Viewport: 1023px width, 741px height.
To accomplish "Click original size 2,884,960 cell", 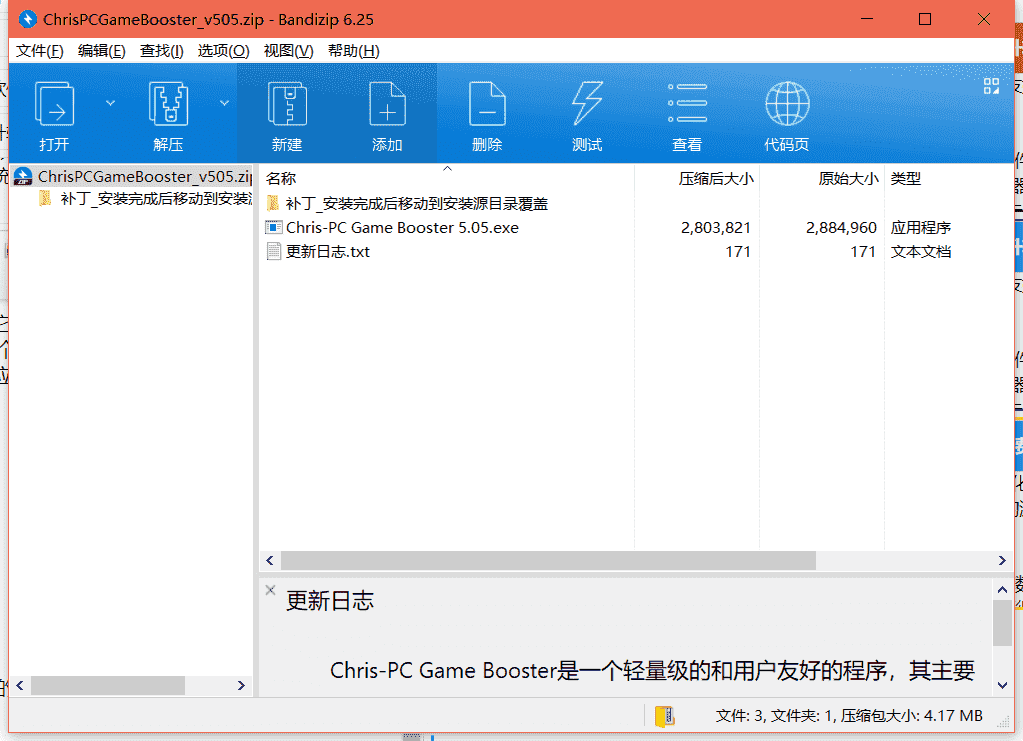I will click(x=841, y=228).
